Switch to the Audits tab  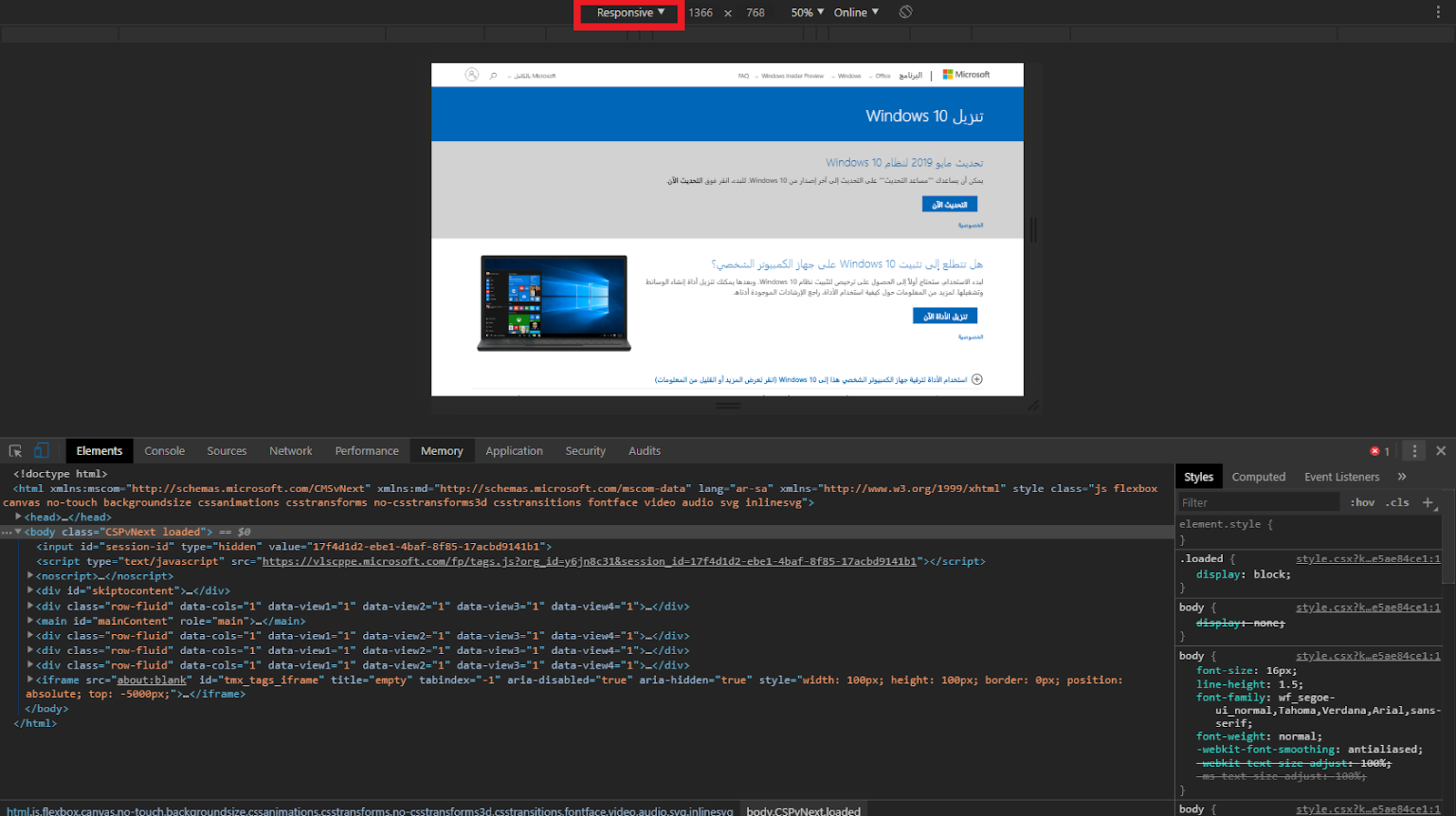click(644, 450)
